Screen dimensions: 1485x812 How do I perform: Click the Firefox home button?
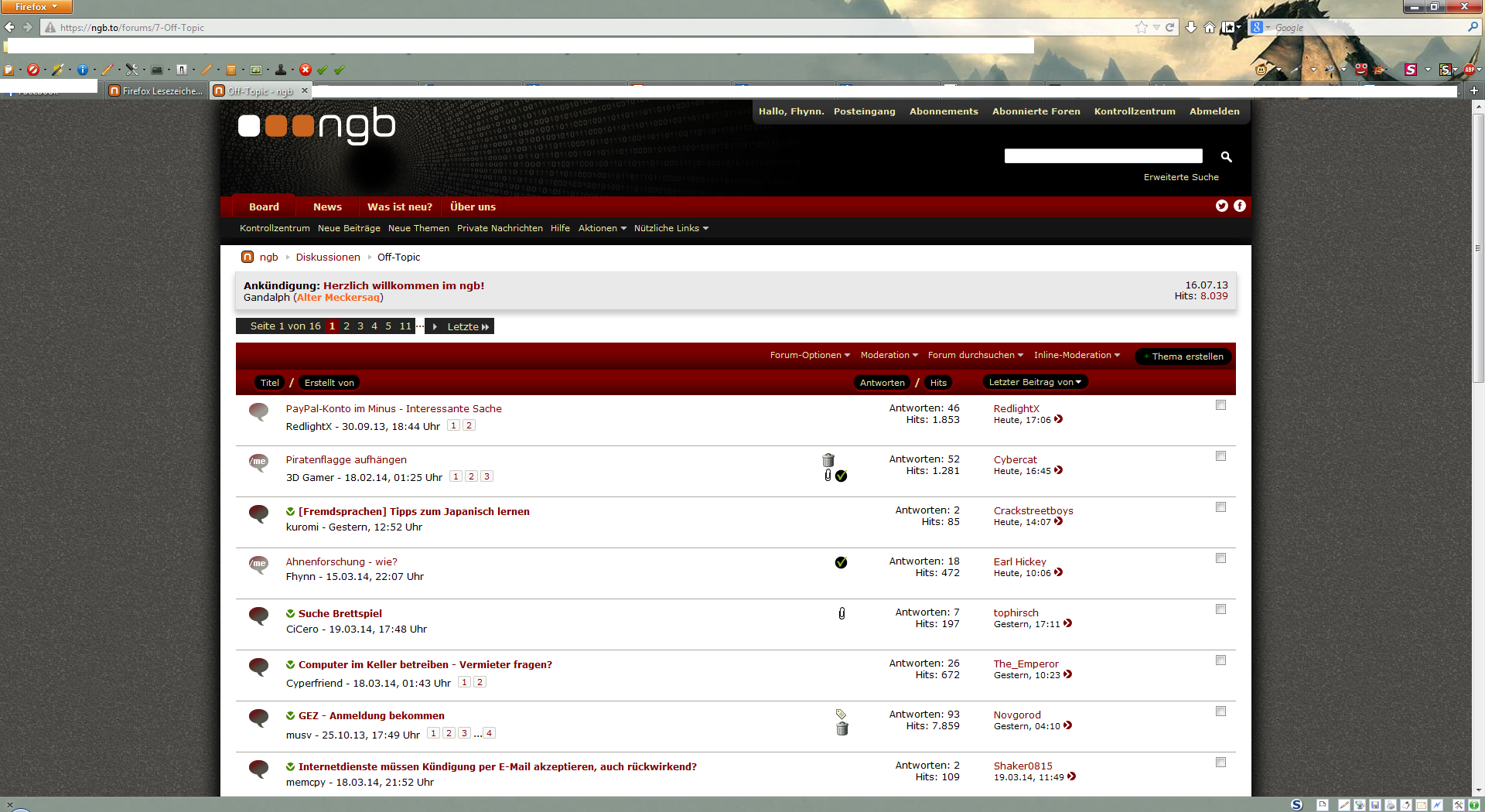pos(1210,28)
